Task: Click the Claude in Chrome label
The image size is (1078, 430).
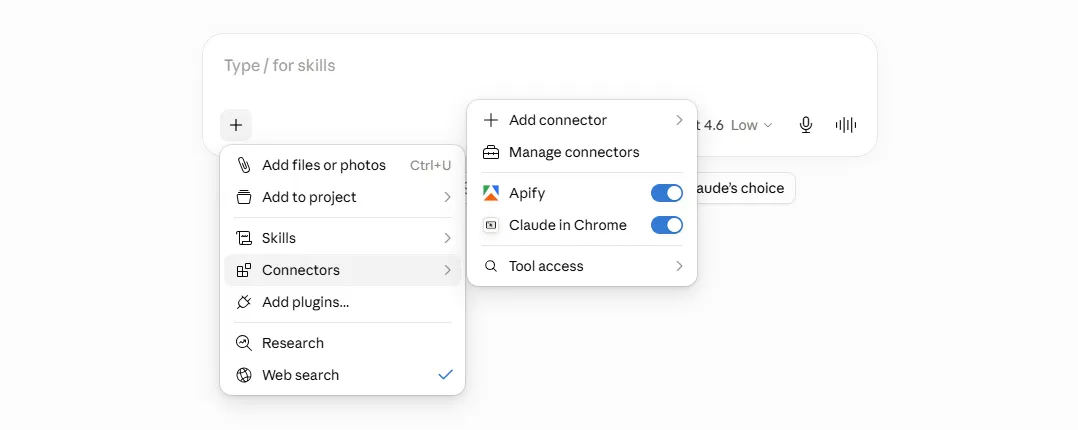Action: coord(568,225)
